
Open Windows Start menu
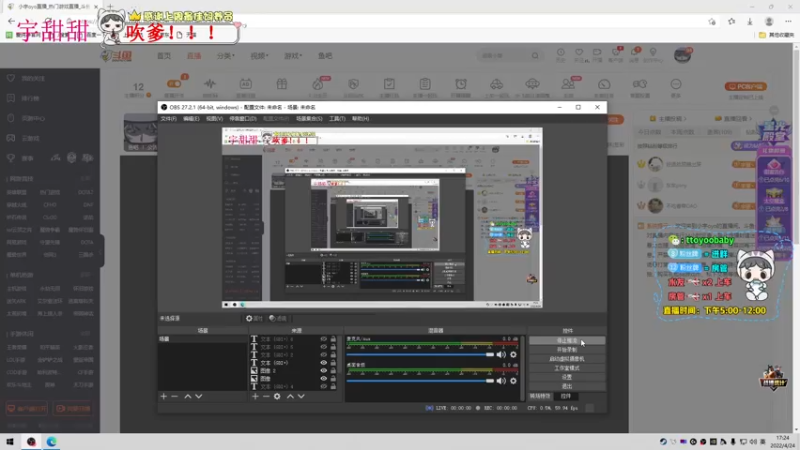10,442
